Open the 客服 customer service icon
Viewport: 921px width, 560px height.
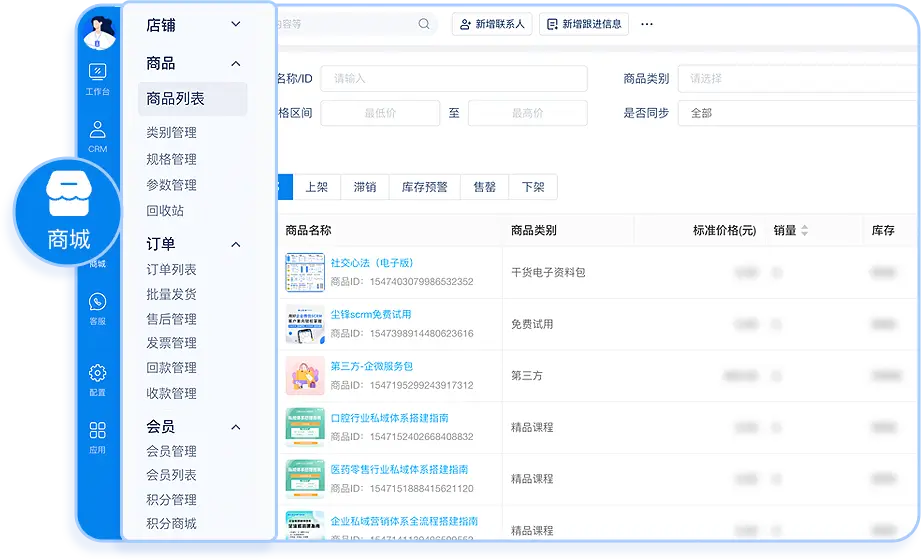click(x=97, y=307)
